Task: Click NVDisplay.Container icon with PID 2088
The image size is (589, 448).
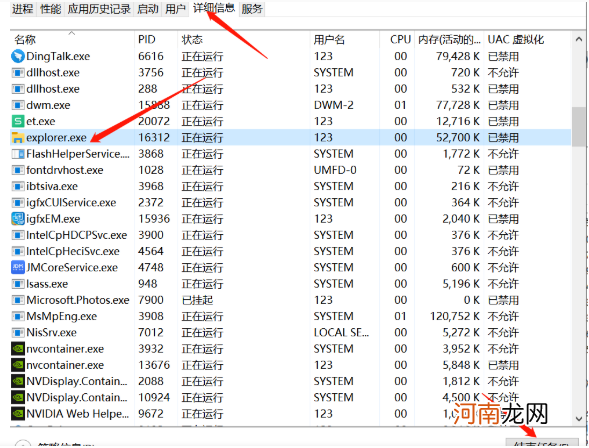Action: tap(18, 381)
